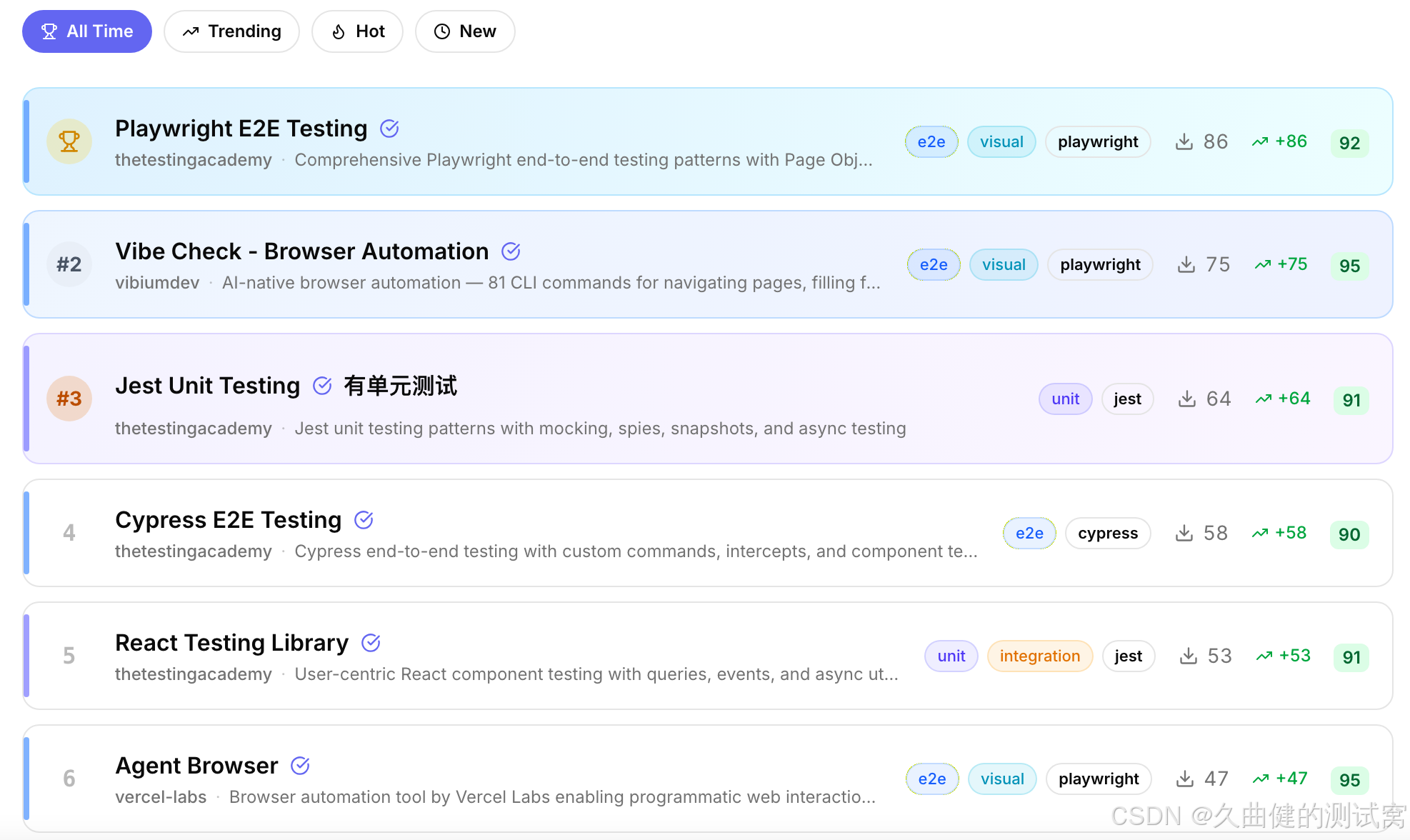The height and width of the screenshot is (840, 1410).
Task: Click unit tag on Jest Unit Testing row
Action: pos(1065,399)
